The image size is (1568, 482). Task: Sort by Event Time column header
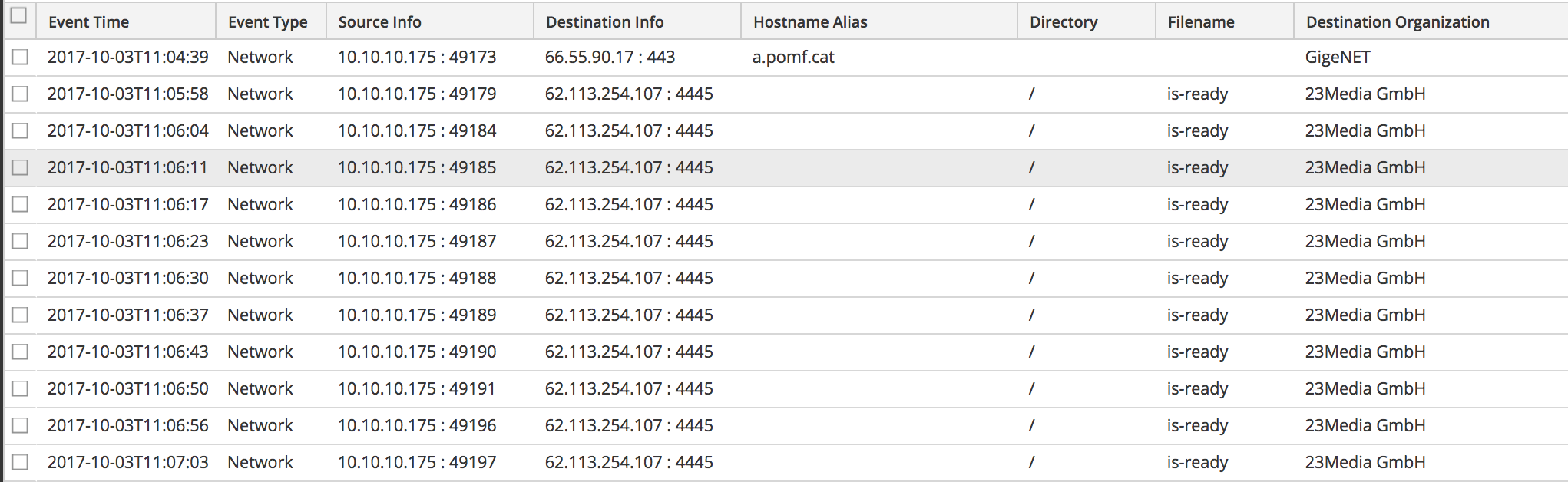click(x=88, y=22)
